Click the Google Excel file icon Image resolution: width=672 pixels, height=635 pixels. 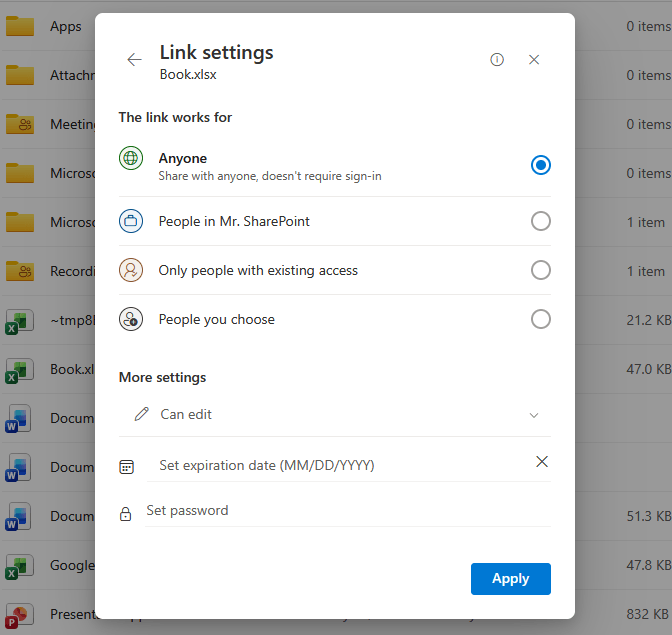coord(19,567)
